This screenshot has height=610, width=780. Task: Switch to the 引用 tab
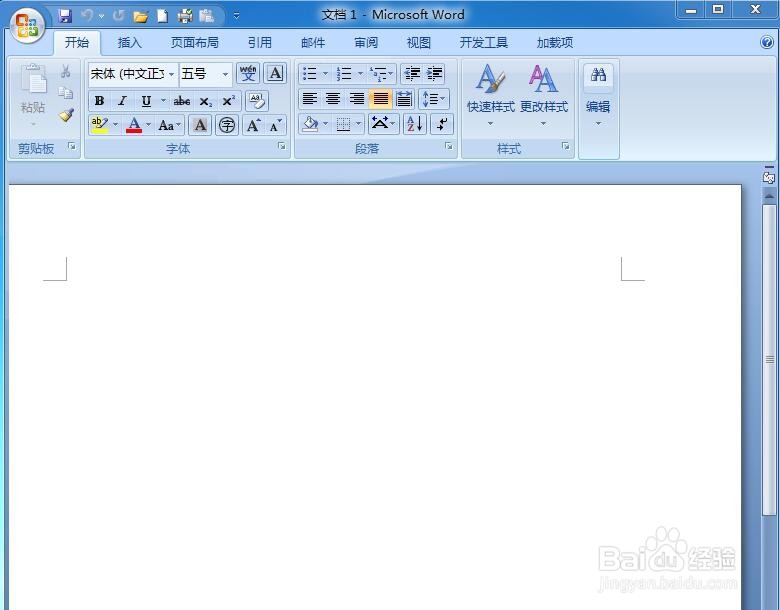tap(260, 43)
